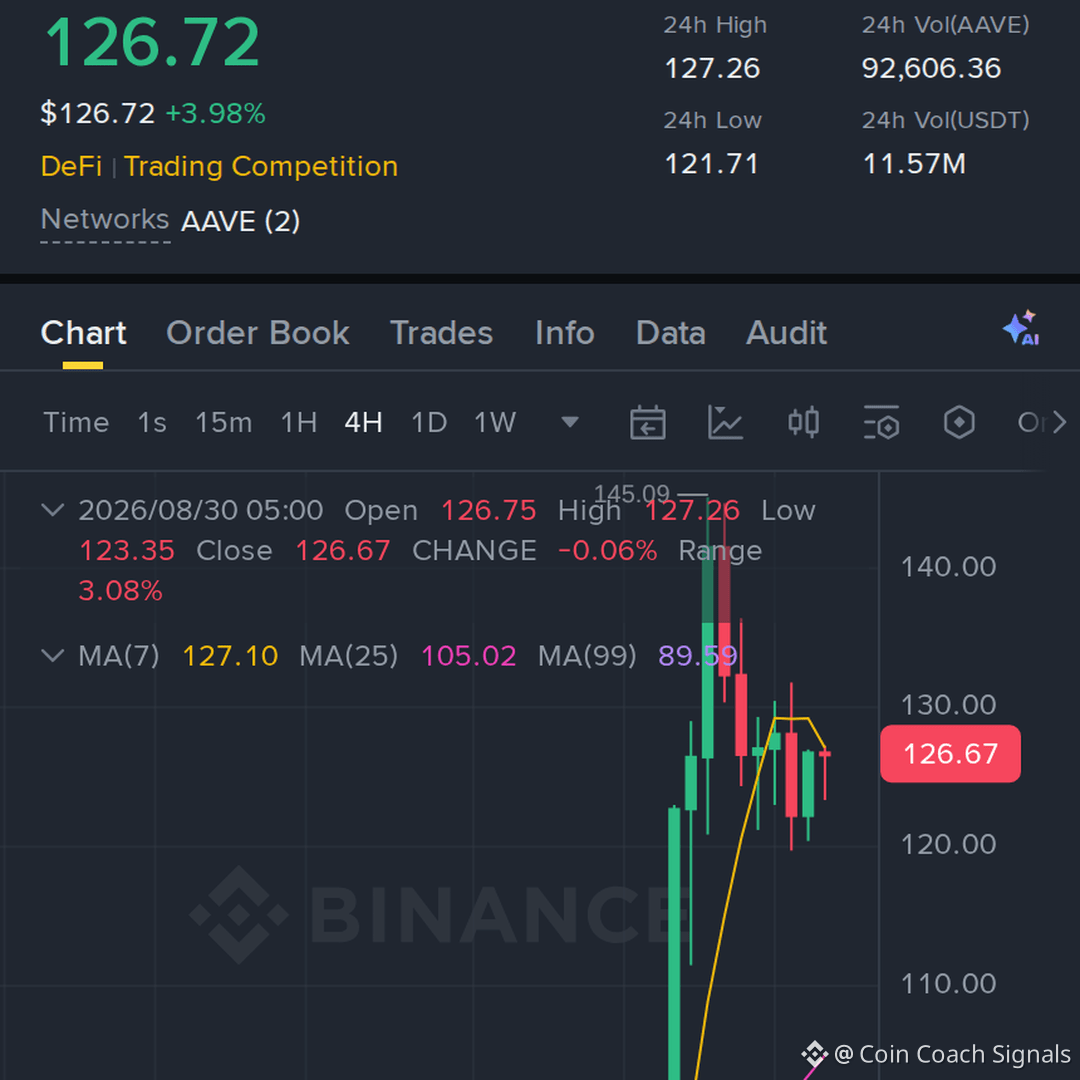Select the Time line-chart interval
Screen dimensions: 1080x1080
[76, 422]
